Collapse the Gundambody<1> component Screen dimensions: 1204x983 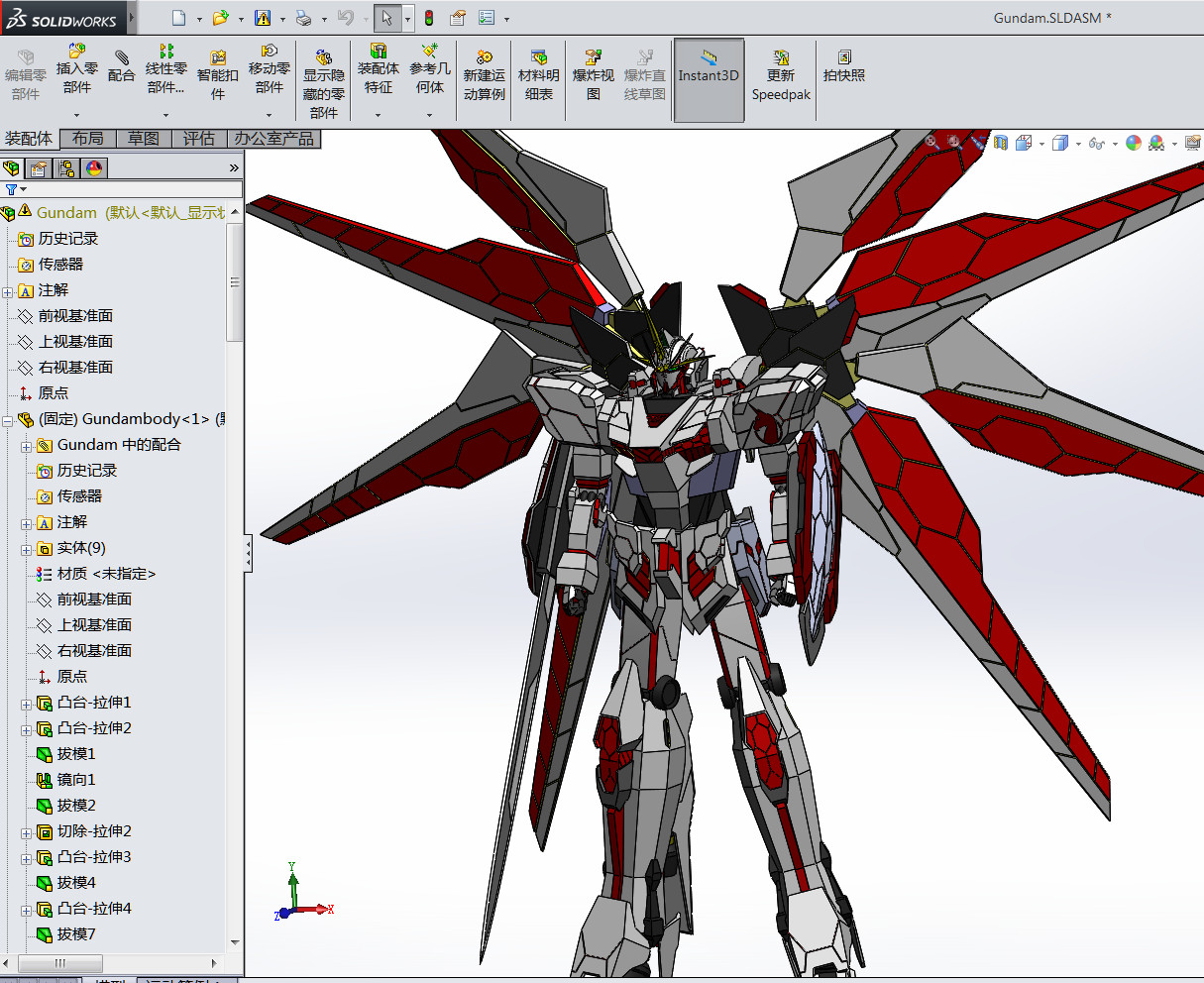pyautogui.click(x=8, y=420)
